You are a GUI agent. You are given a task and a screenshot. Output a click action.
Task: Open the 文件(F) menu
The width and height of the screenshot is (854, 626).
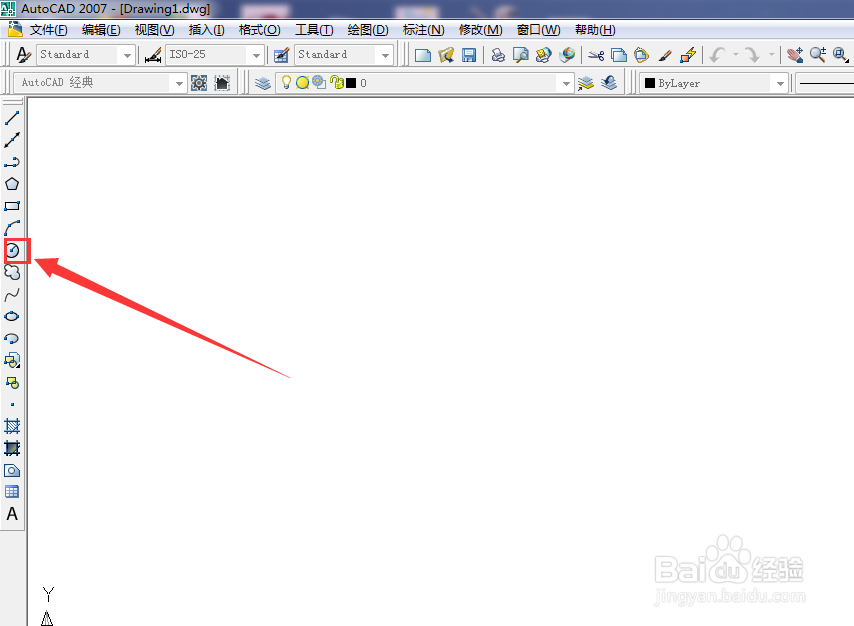[48, 30]
